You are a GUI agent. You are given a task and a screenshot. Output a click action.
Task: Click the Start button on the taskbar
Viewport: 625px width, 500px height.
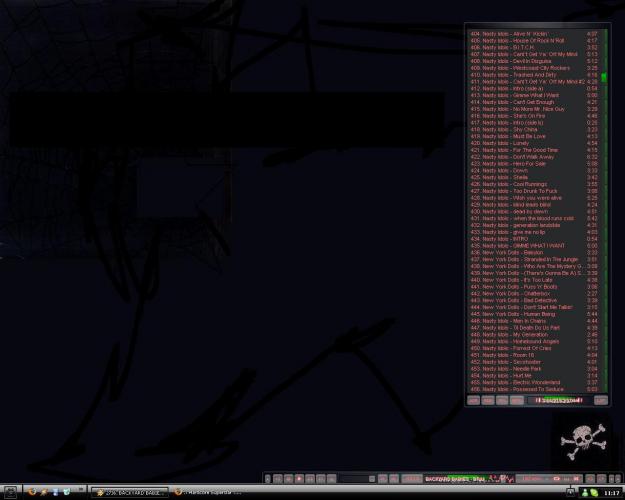10,492
